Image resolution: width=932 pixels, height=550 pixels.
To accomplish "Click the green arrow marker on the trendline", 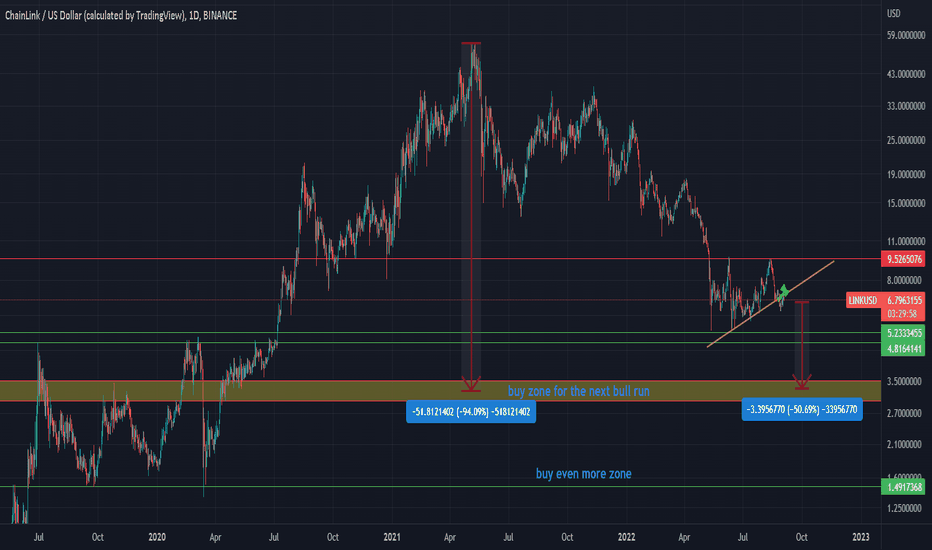I will tap(785, 291).
